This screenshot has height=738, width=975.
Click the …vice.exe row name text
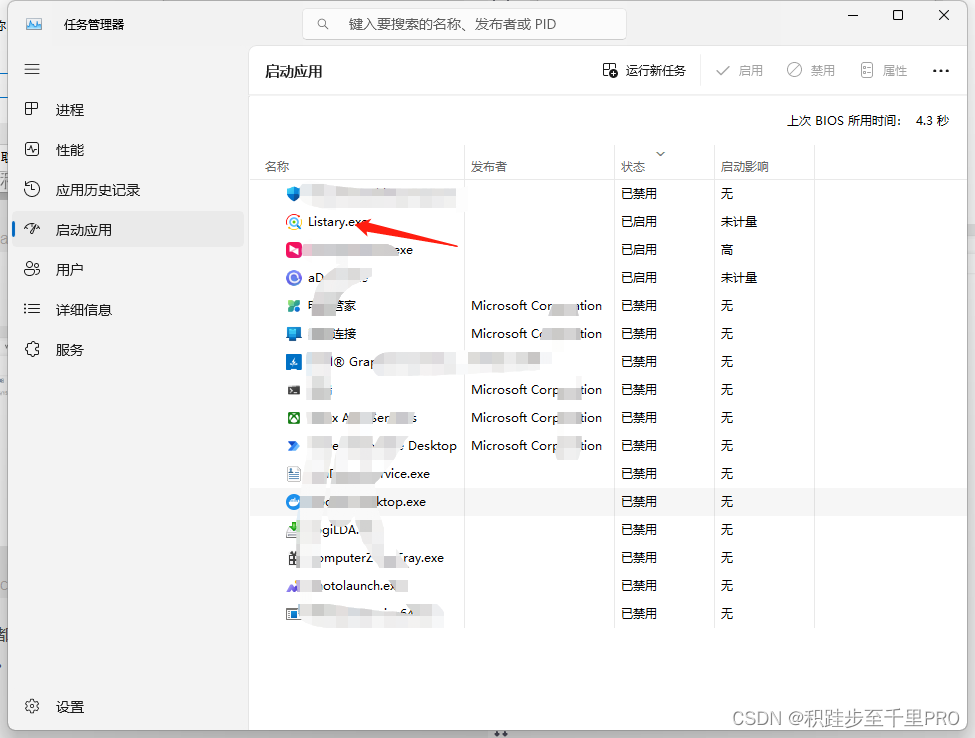pyautogui.click(x=369, y=474)
